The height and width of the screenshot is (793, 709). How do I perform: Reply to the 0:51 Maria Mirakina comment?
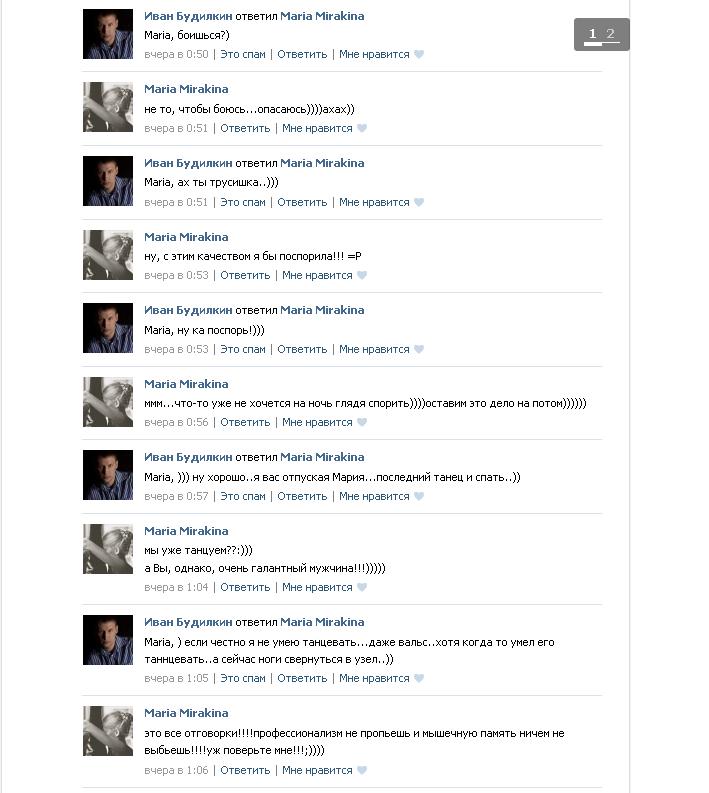point(245,128)
